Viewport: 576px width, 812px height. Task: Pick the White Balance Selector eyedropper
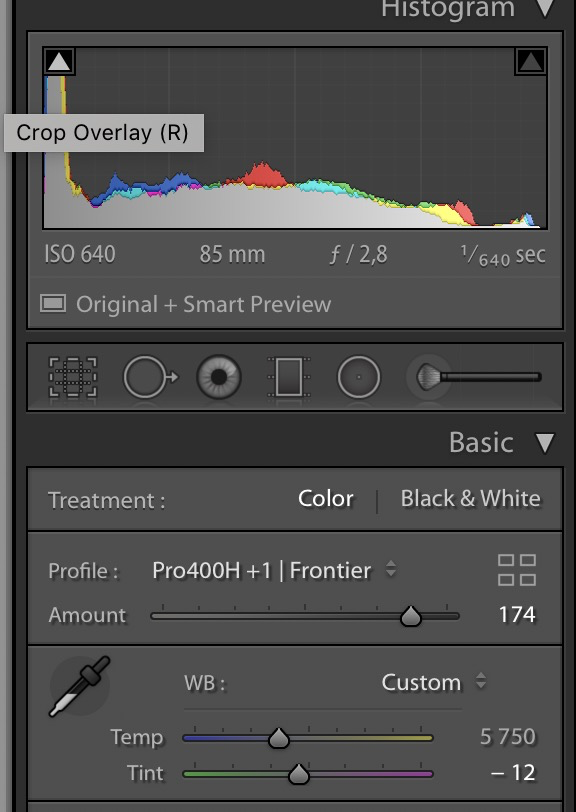(x=80, y=686)
